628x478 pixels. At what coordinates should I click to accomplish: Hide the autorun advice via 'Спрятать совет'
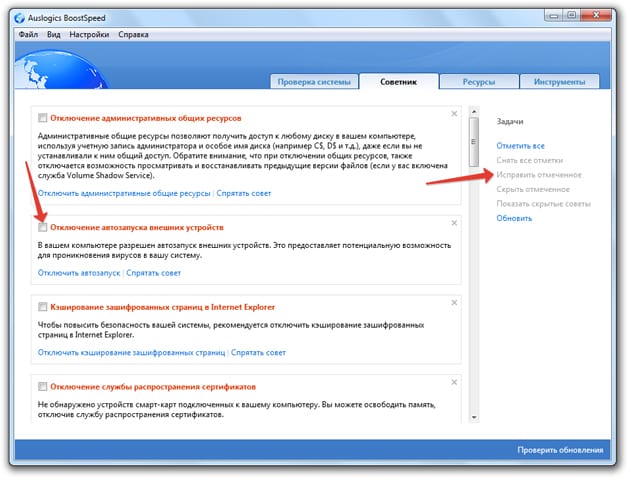(154, 273)
